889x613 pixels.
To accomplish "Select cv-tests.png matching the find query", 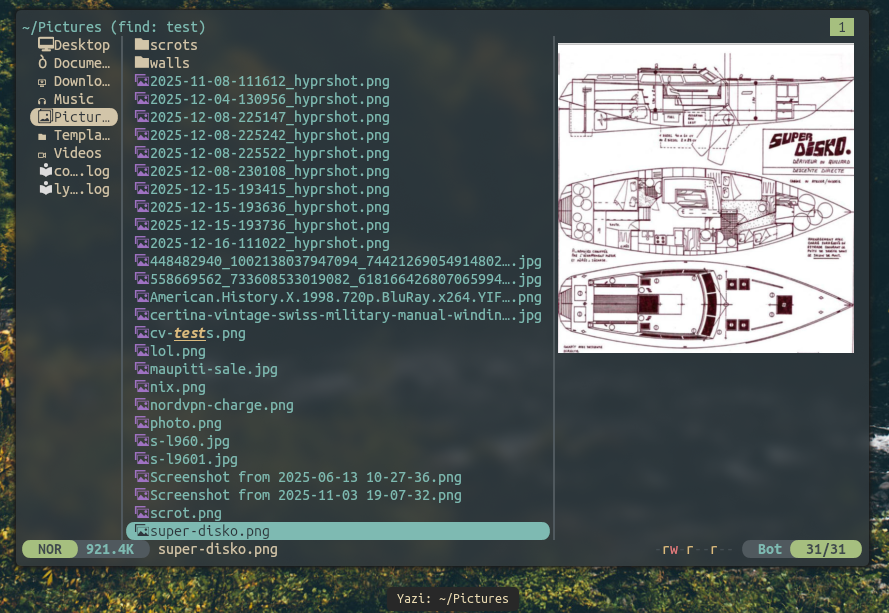I will click(197, 333).
